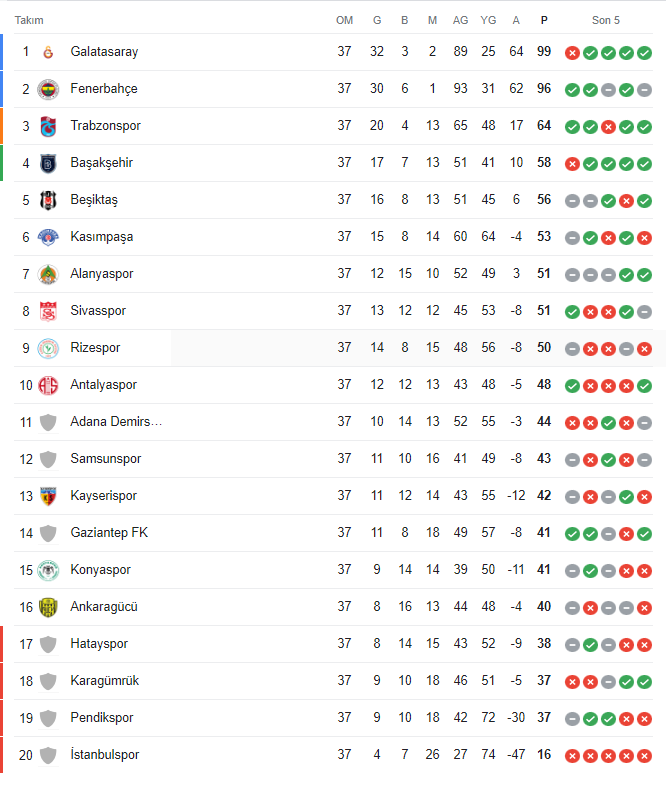Click the Fenerbahçe club crest

[48, 89]
